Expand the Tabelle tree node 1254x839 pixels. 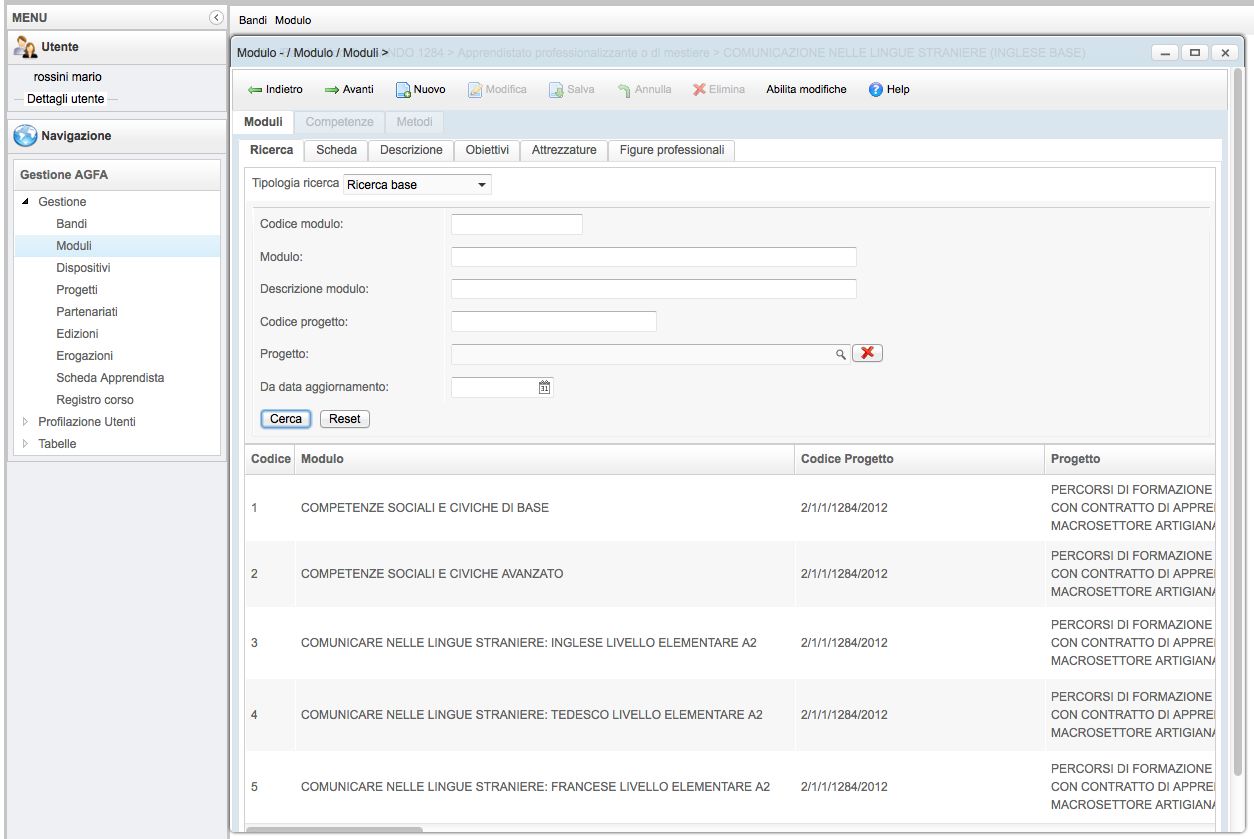(x=26, y=444)
